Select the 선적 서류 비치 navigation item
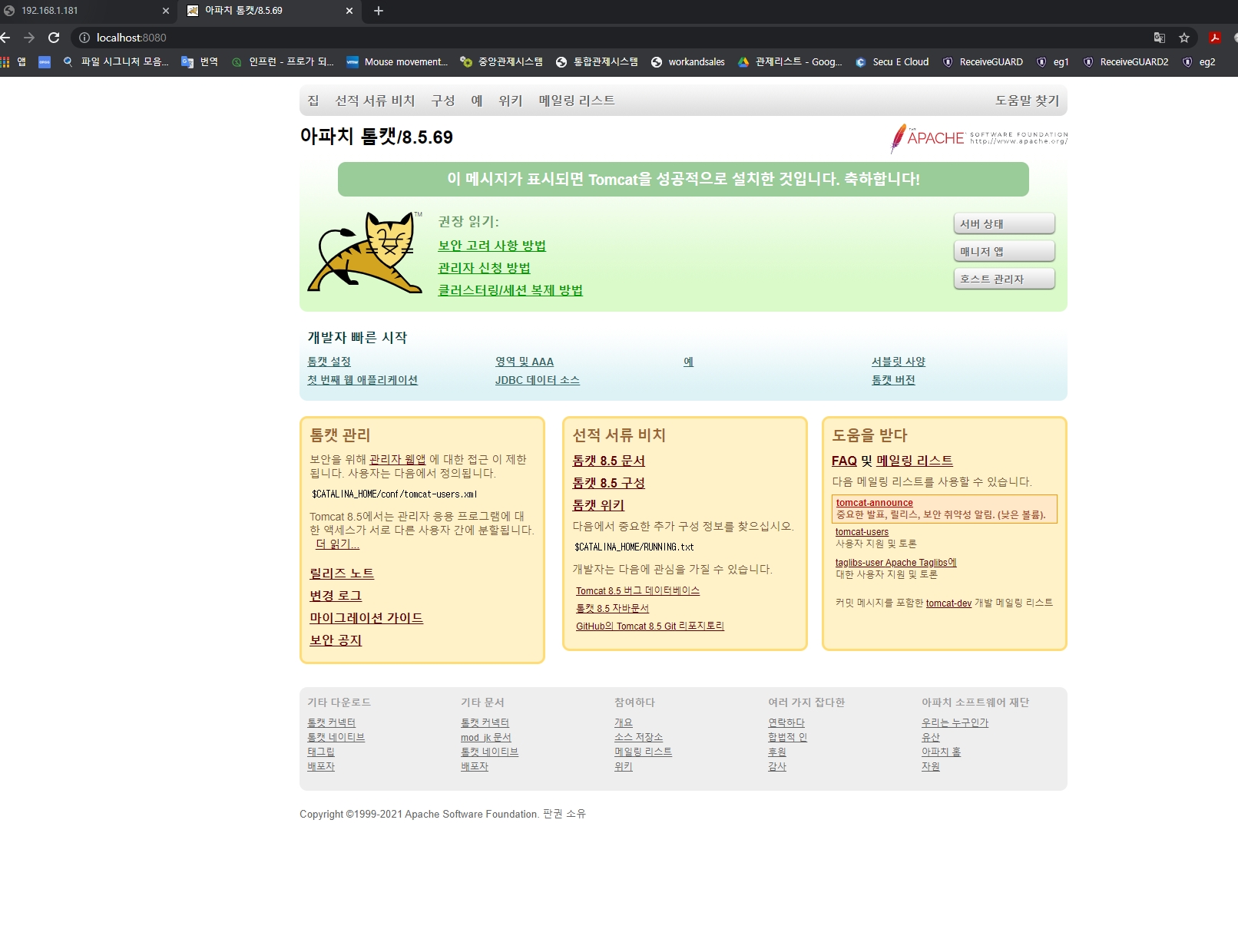Viewport: 1238px width, 952px height. 375,101
